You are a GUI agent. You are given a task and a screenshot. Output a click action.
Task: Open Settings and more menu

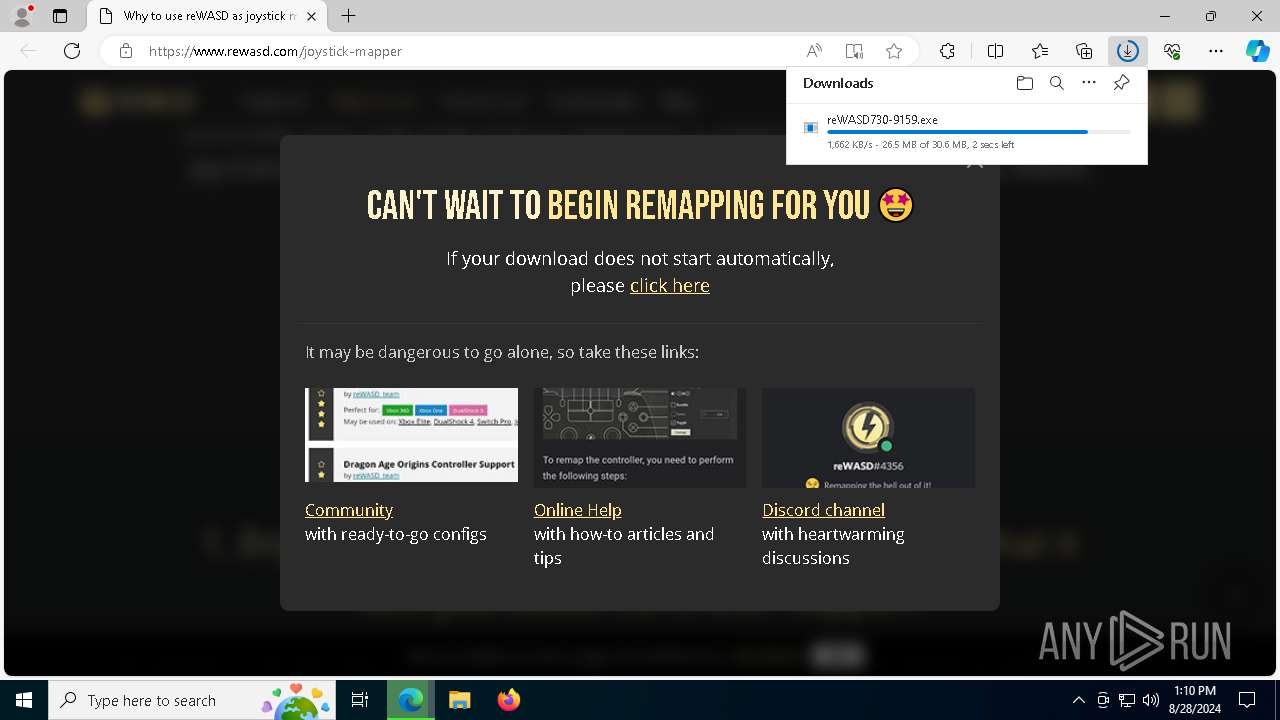1216,51
